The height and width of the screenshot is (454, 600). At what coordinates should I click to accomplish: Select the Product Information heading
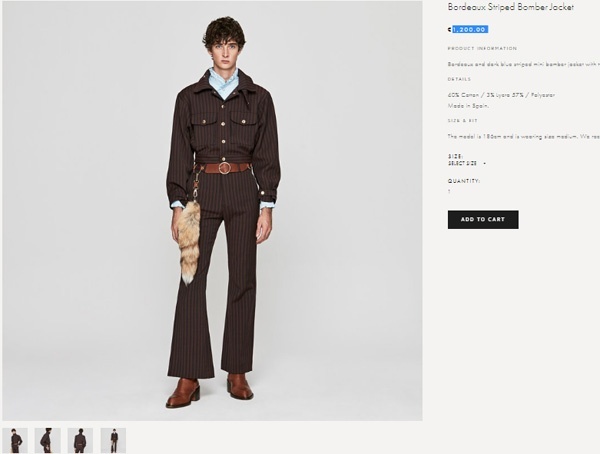(x=482, y=48)
